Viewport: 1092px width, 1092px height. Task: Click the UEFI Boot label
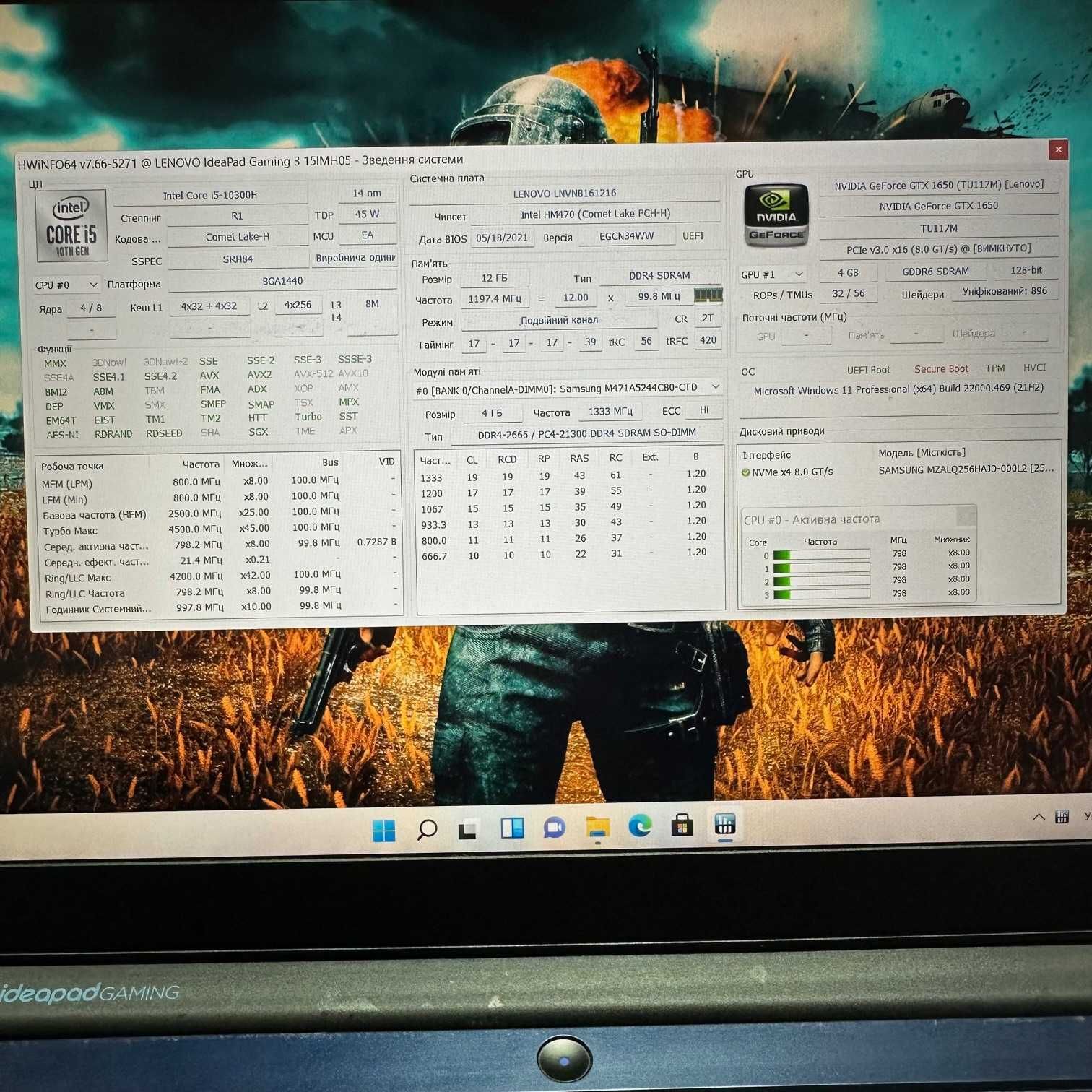point(869,370)
